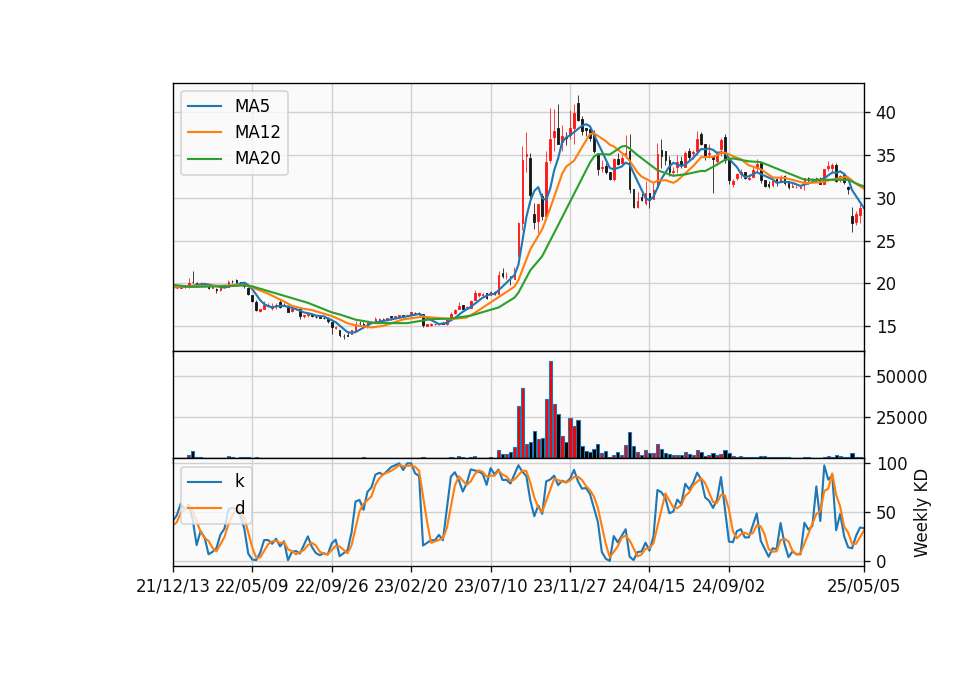
Task: Click the MA12 legend label
Action: (257, 132)
